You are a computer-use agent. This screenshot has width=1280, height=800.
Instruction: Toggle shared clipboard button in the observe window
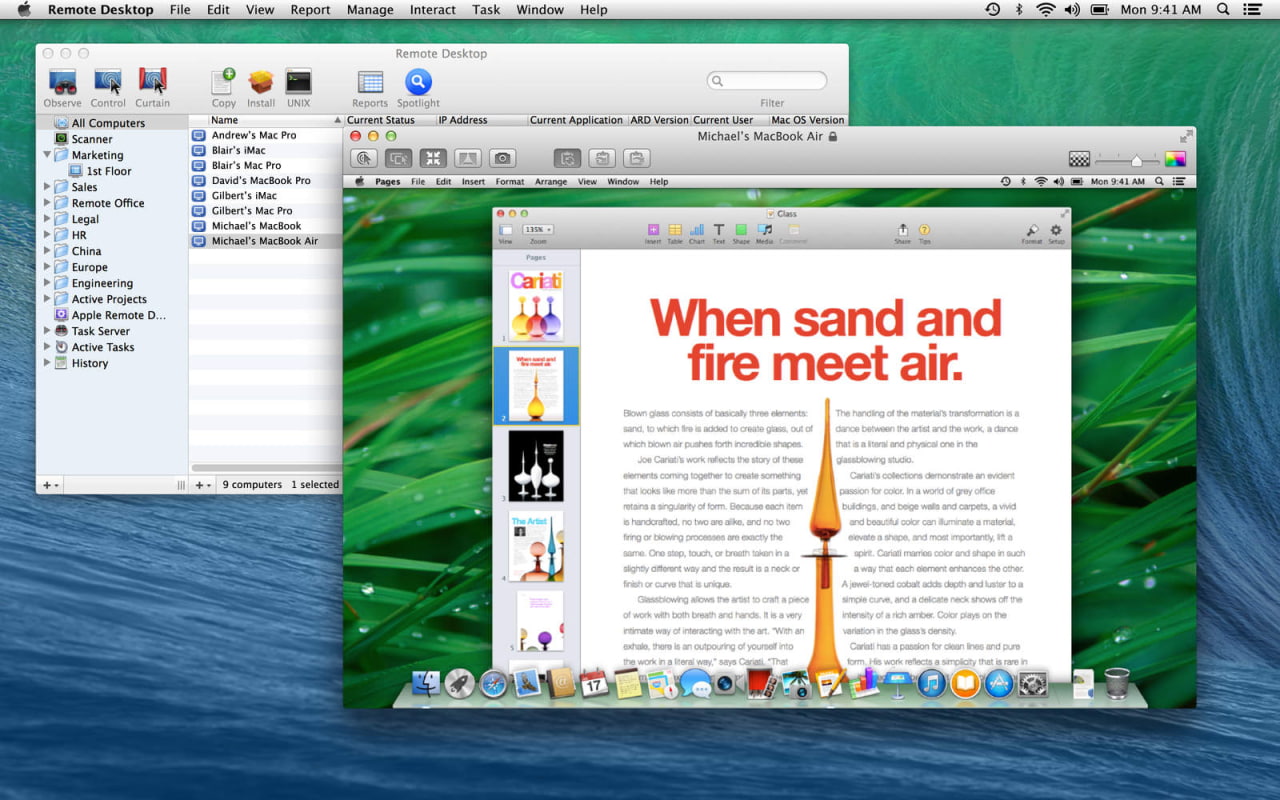click(567, 158)
